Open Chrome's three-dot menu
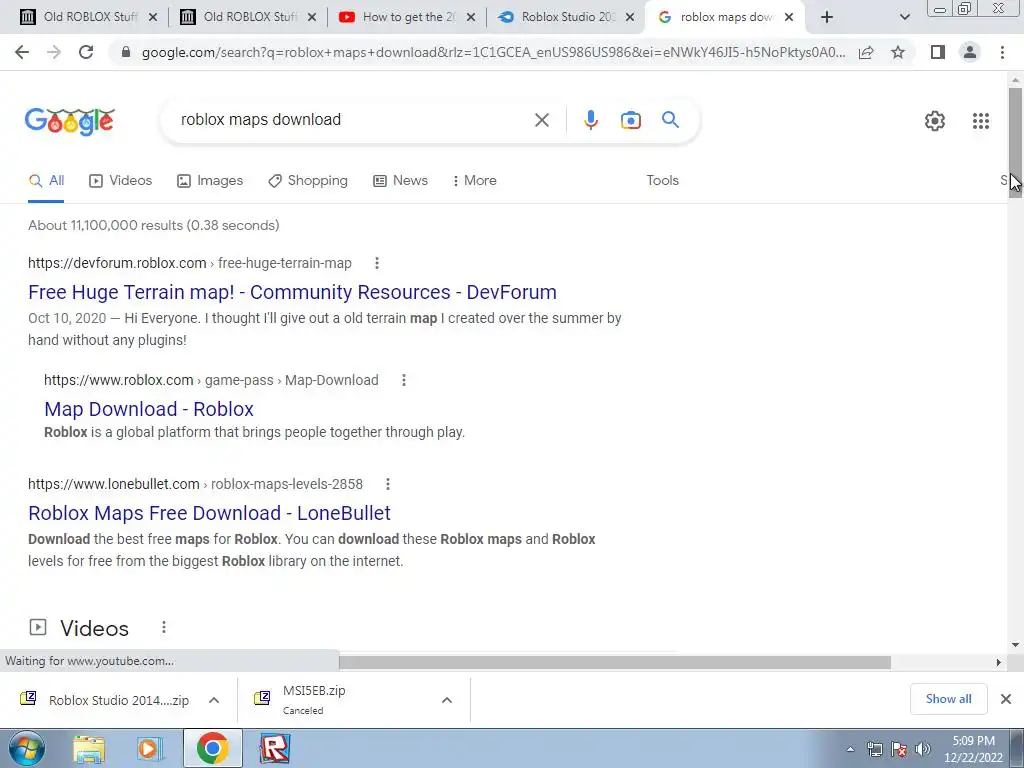Viewport: 1024px width, 768px height. point(1002,52)
